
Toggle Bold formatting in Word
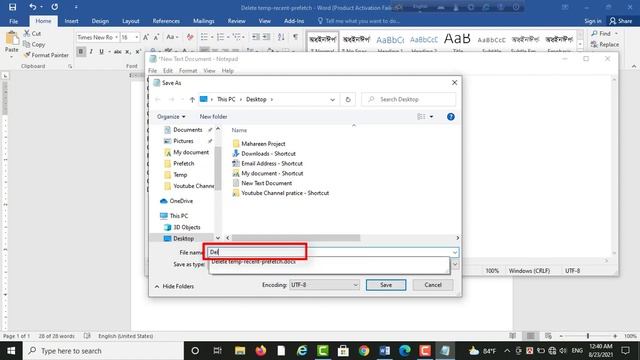tap(81, 51)
